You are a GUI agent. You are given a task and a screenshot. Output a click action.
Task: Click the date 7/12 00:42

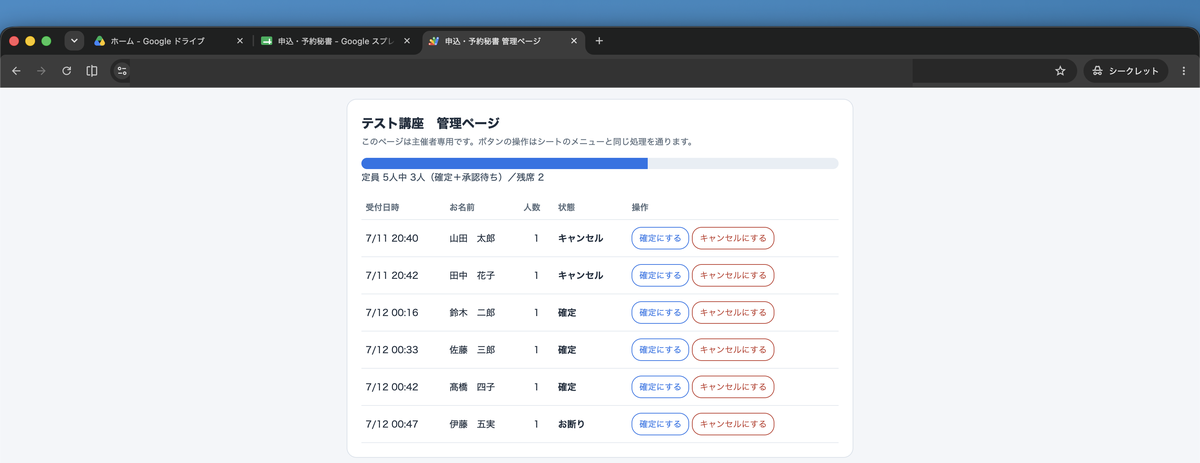(392, 386)
